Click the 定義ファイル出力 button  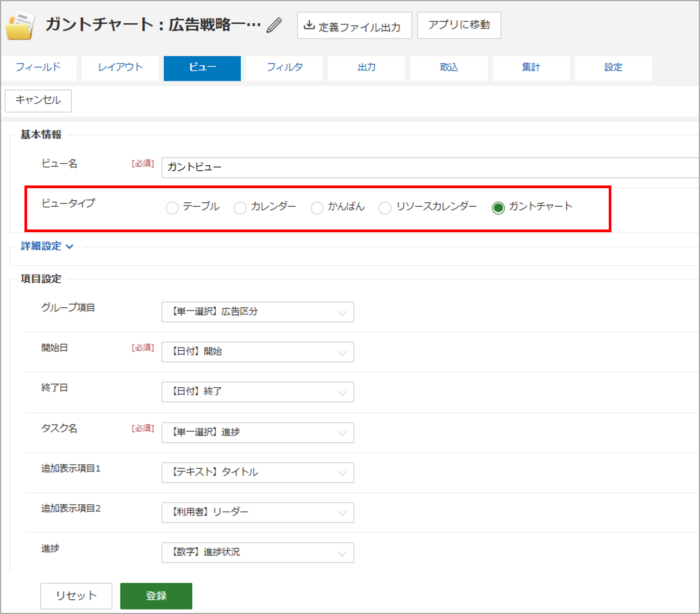[x=354, y=26]
